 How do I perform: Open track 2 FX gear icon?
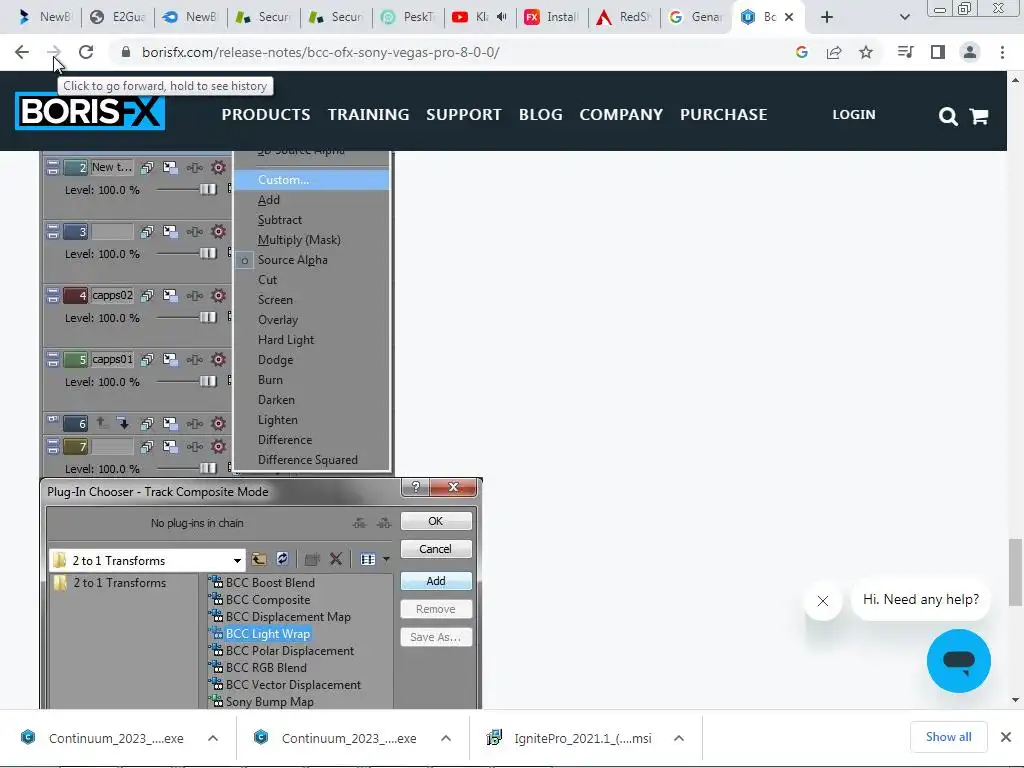[219, 167]
